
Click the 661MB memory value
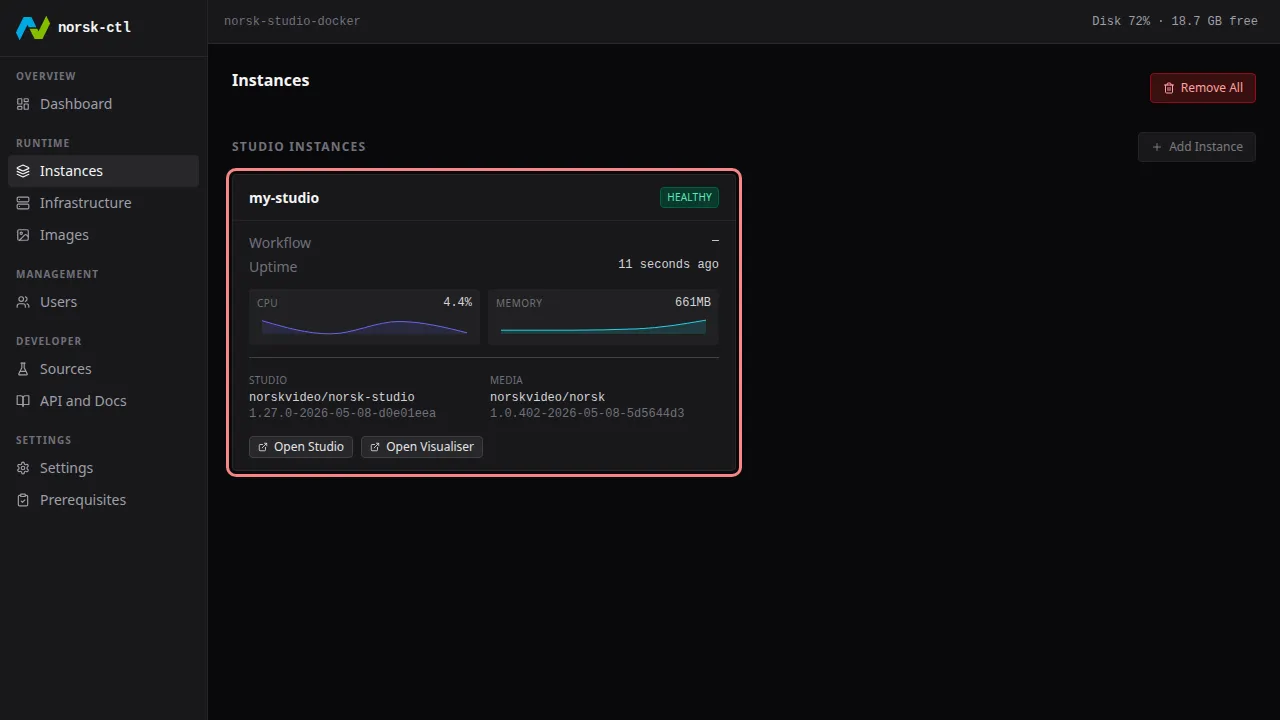(x=693, y=303)
